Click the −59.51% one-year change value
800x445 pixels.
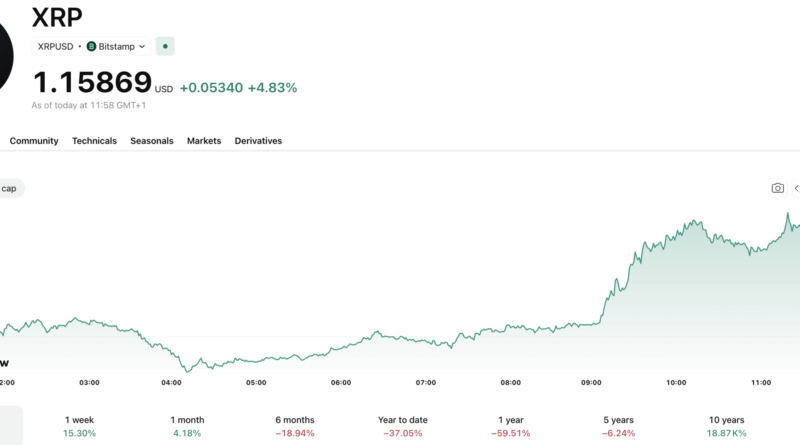coord(511,433)
